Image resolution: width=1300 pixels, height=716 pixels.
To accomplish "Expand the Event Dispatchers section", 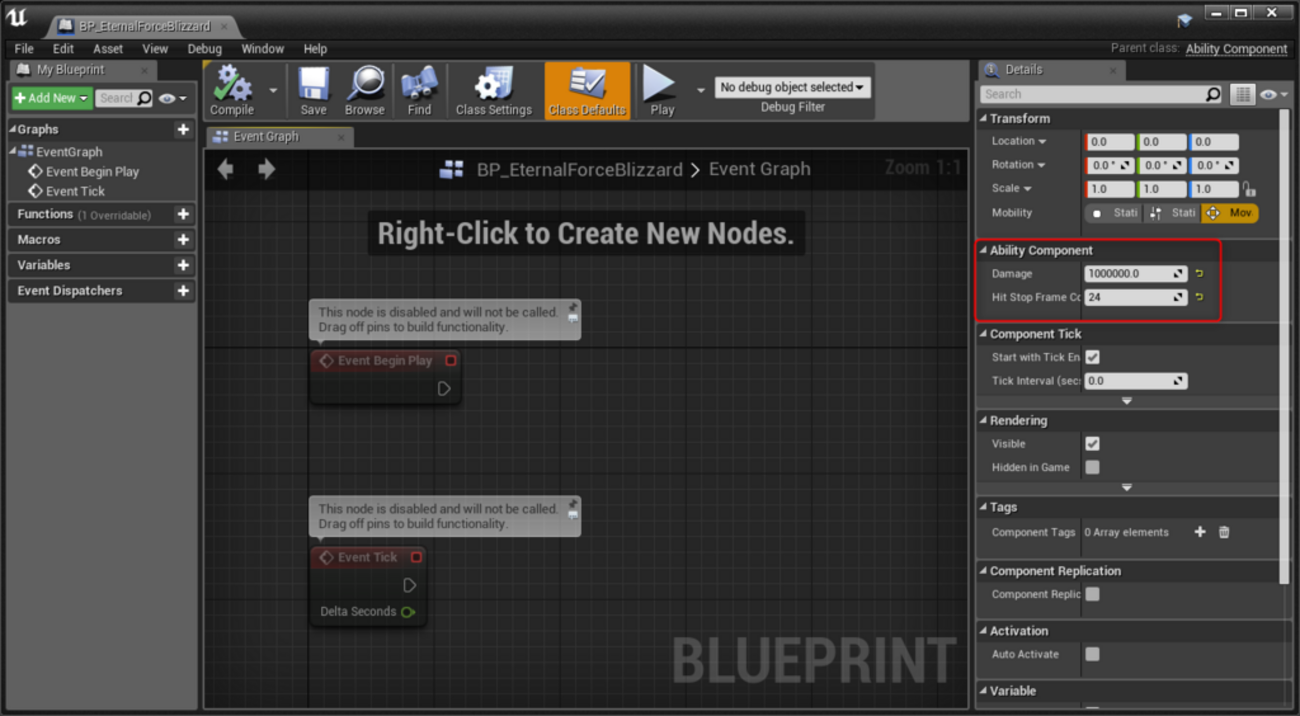I will (x=70, y=291).
